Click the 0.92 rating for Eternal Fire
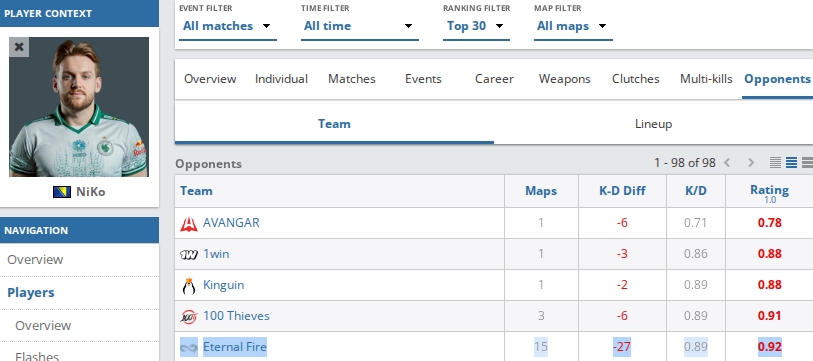 click(x=769, y=346)
